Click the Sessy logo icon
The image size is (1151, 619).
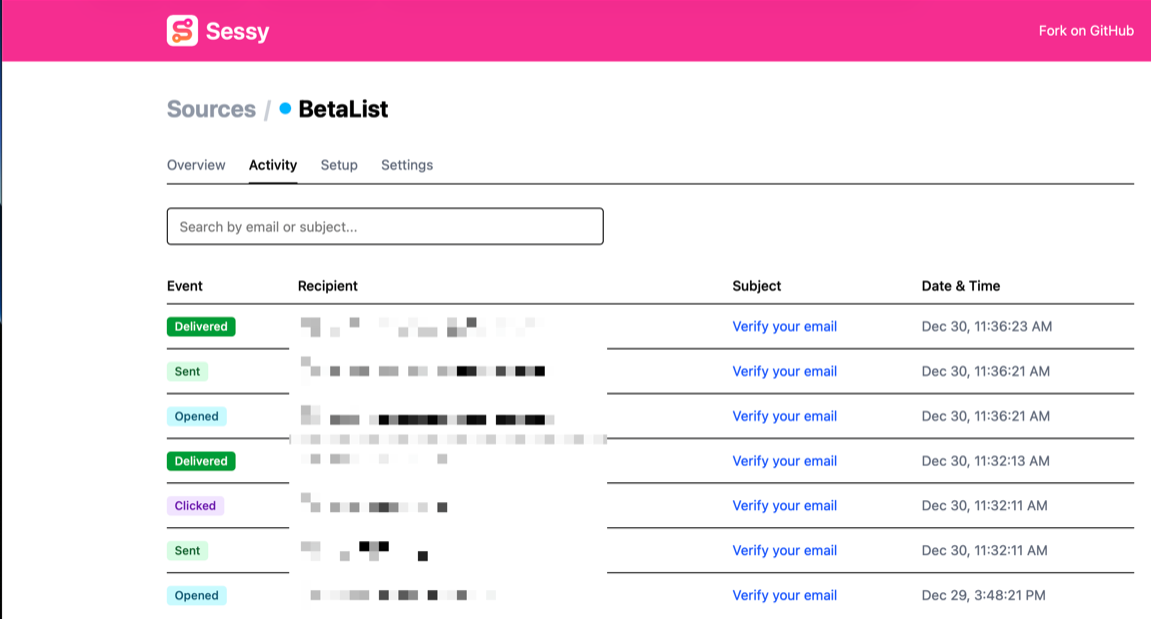click(182, 31)
